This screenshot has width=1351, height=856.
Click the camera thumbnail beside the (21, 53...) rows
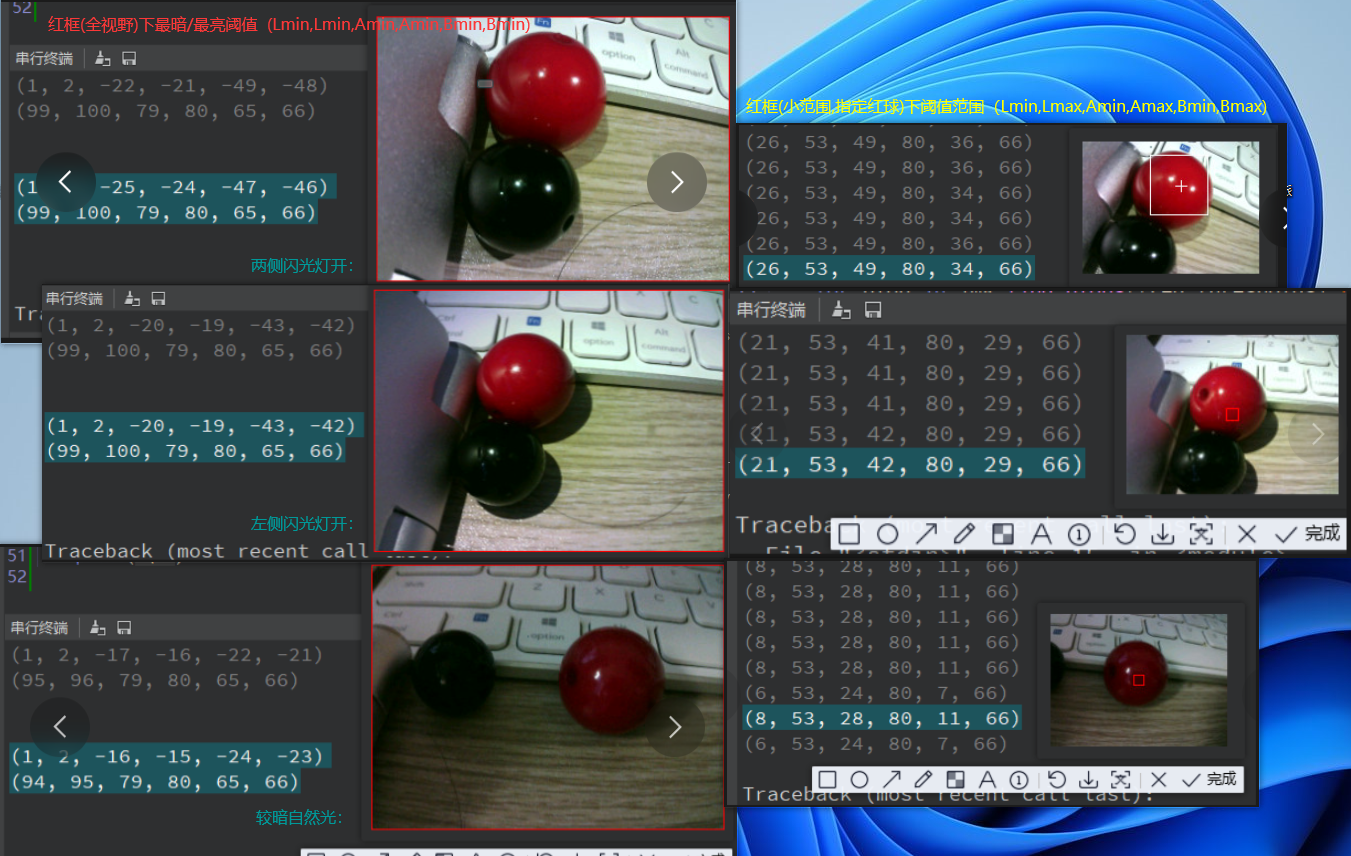coord(1232,414)
